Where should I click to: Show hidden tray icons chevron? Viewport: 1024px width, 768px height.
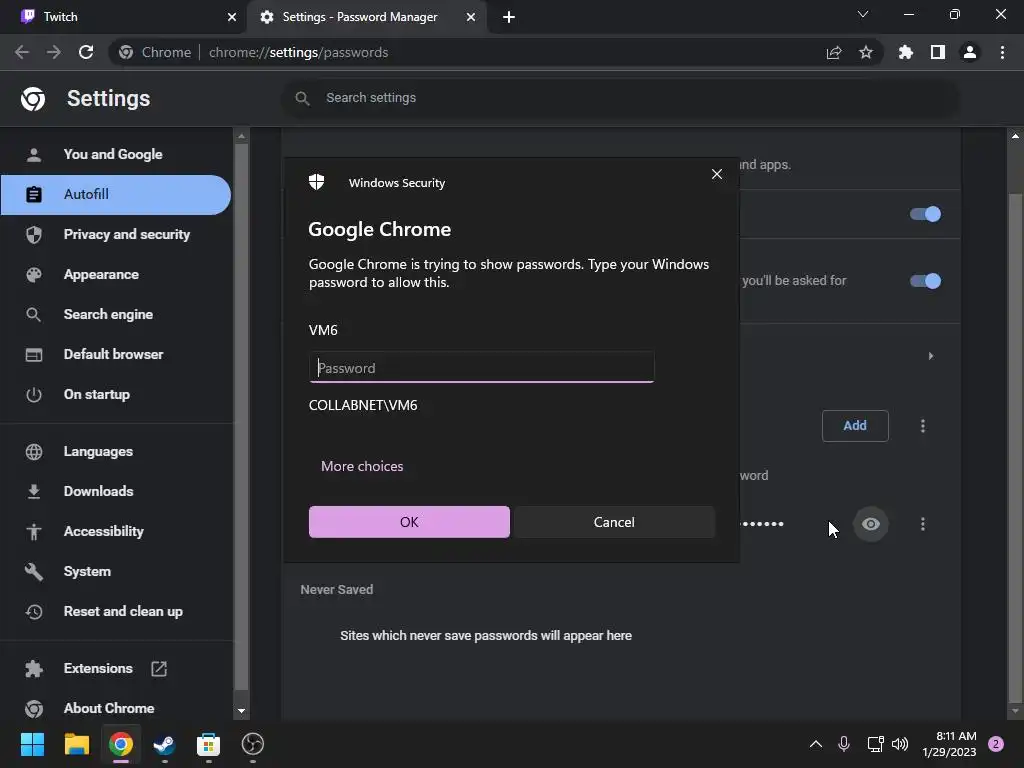click(x=816, y=744)
